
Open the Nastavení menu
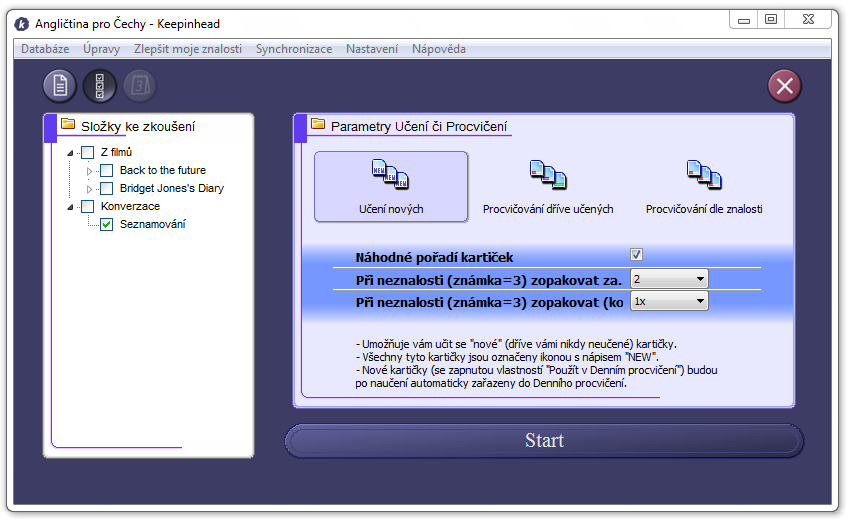click(372, 49)
